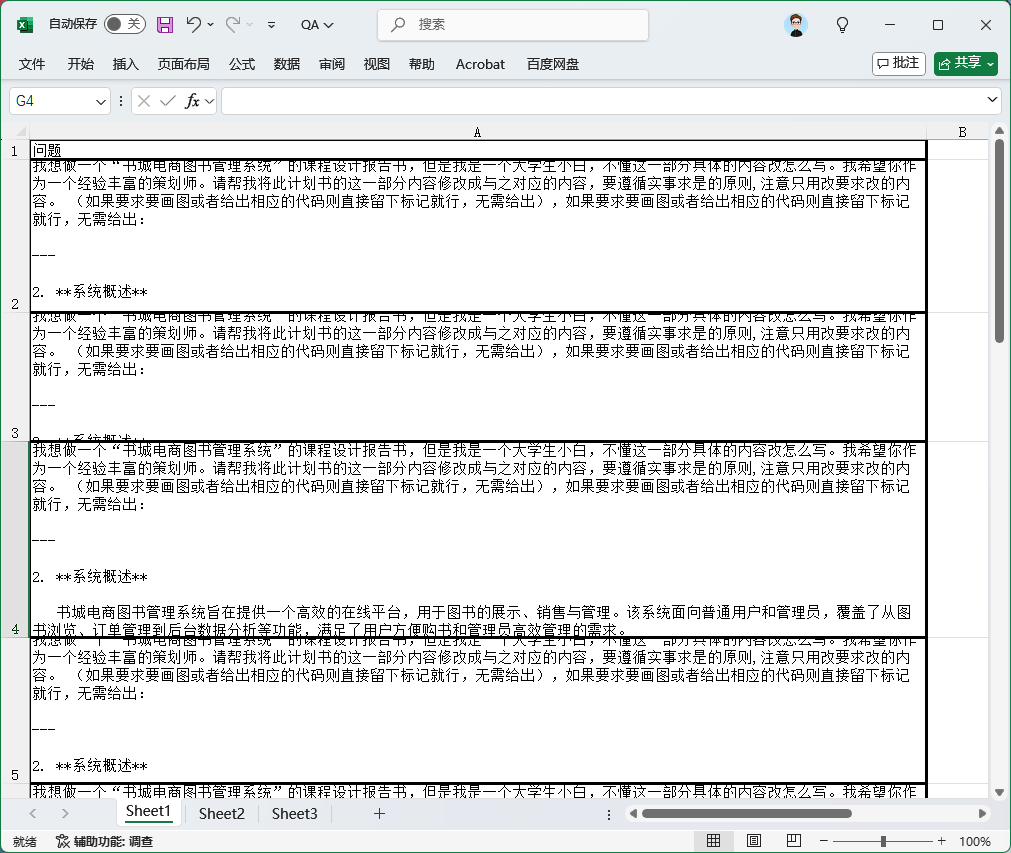Open the QA file name dropdown
The image size is (1011, 853).
[x=317, y=25]
